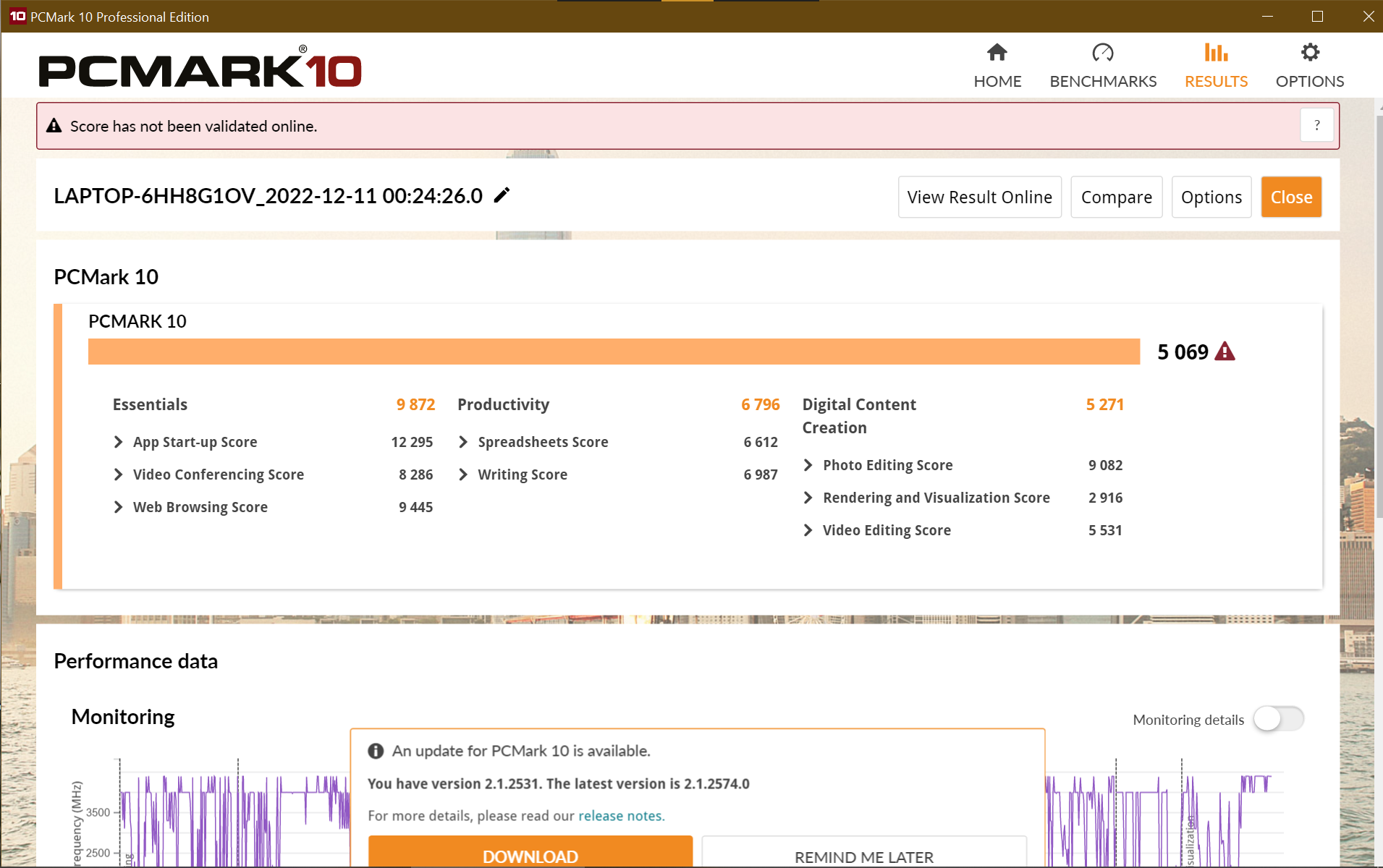The height and width of the screenshot is (868, 1383).
Task: Click the Benchmarks gauge icon
Action: pos(1103,52)
